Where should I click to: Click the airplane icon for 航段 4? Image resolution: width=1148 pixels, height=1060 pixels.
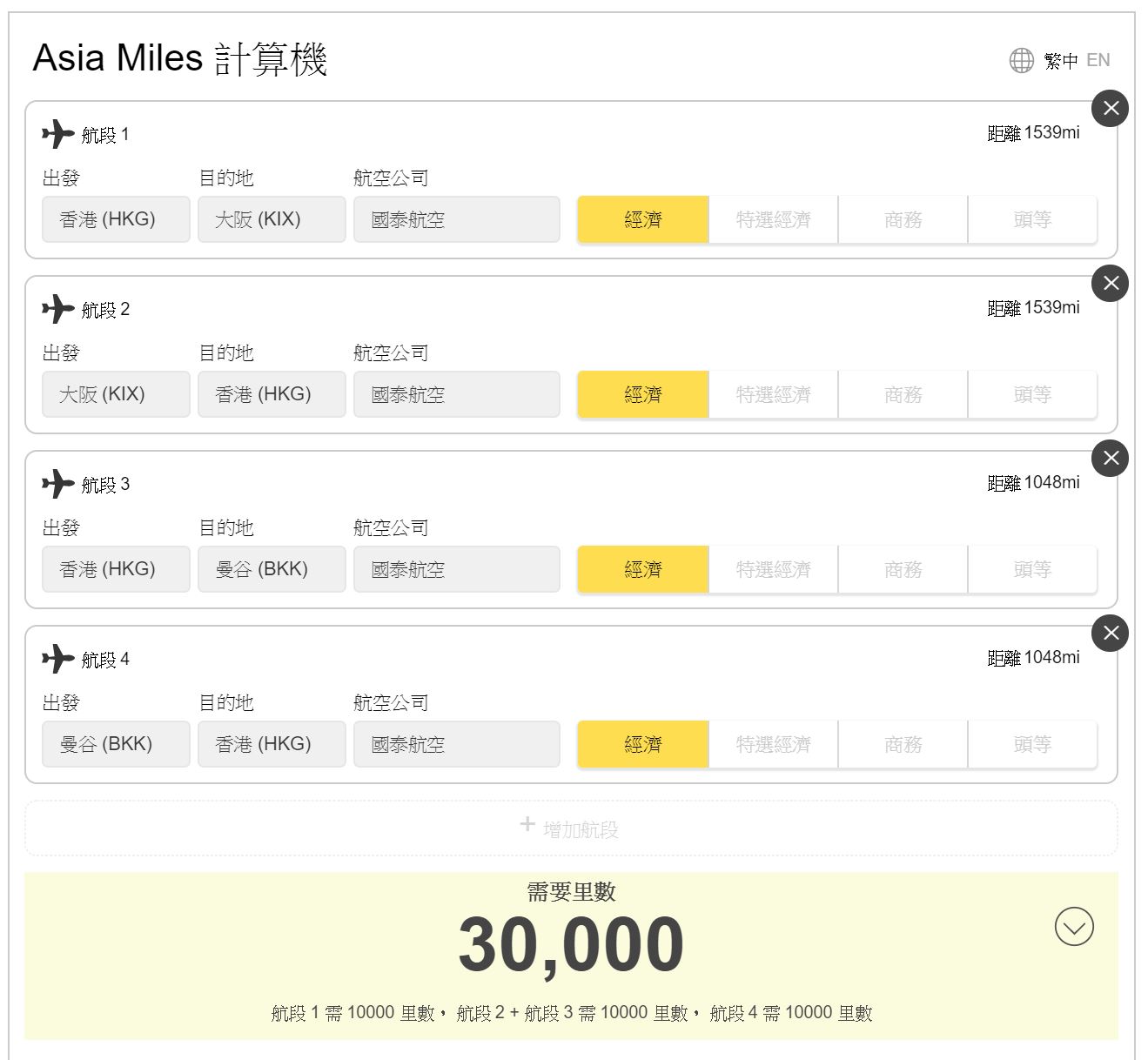(x=57, y=659)
